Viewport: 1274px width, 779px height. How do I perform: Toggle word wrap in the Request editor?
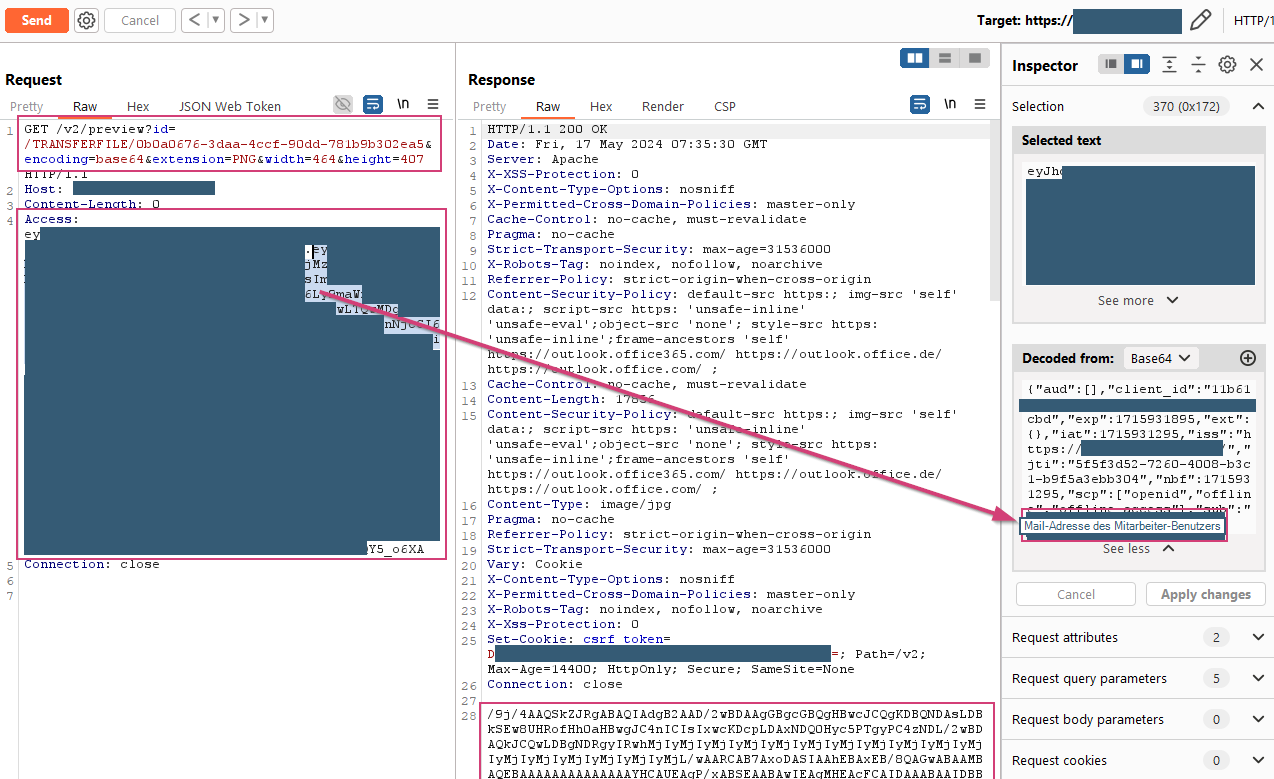373,104
